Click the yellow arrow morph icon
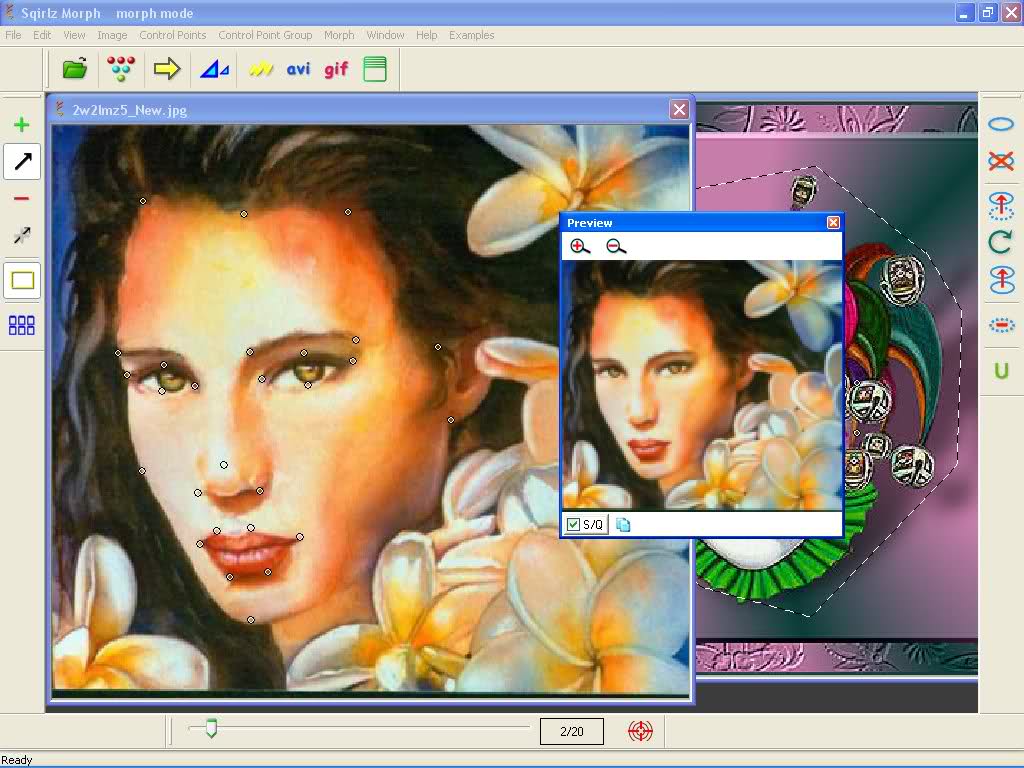1024x768 pixels. [167, 69]
